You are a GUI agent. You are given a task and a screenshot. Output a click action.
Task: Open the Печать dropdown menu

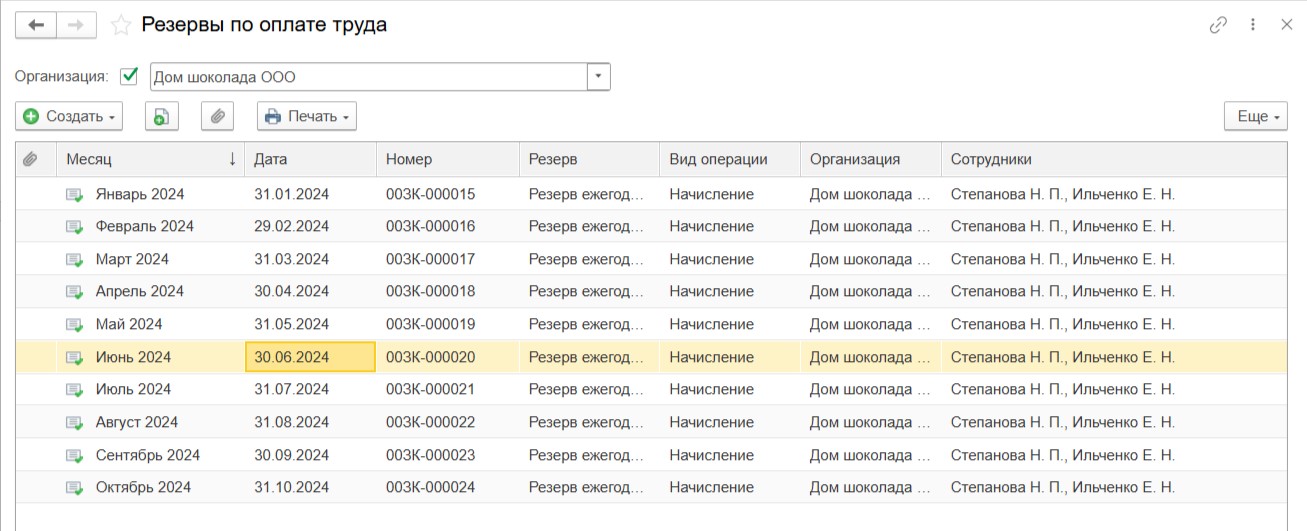(x=307, y=117)
